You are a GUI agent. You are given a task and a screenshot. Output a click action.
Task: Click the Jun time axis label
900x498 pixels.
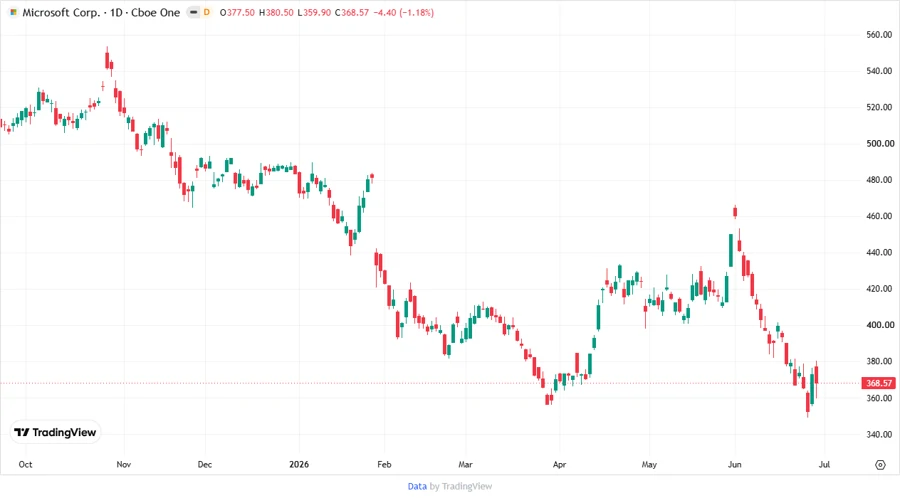coord(735,464)
